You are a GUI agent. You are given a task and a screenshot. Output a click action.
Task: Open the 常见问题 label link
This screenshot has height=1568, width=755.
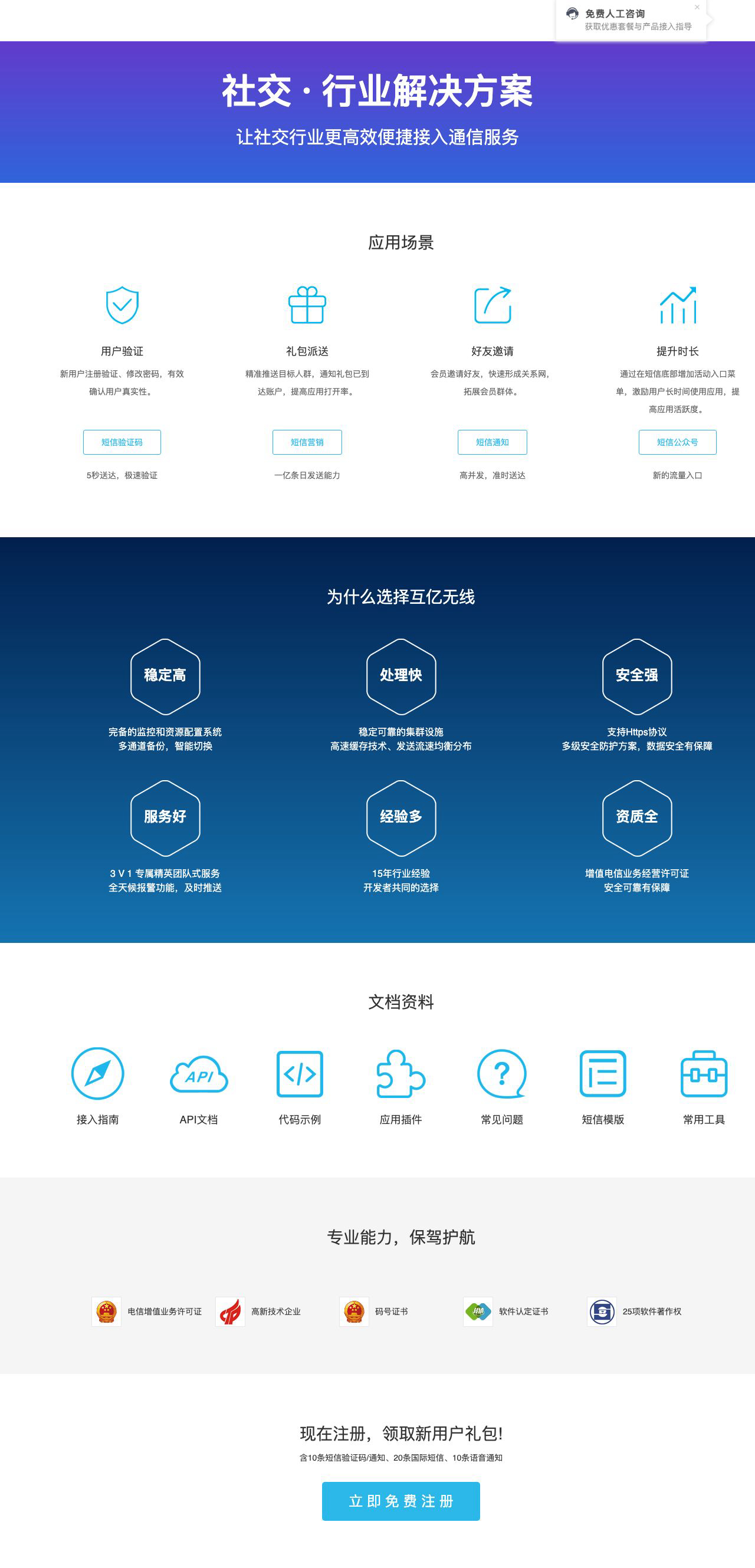tap(502, 1119)
